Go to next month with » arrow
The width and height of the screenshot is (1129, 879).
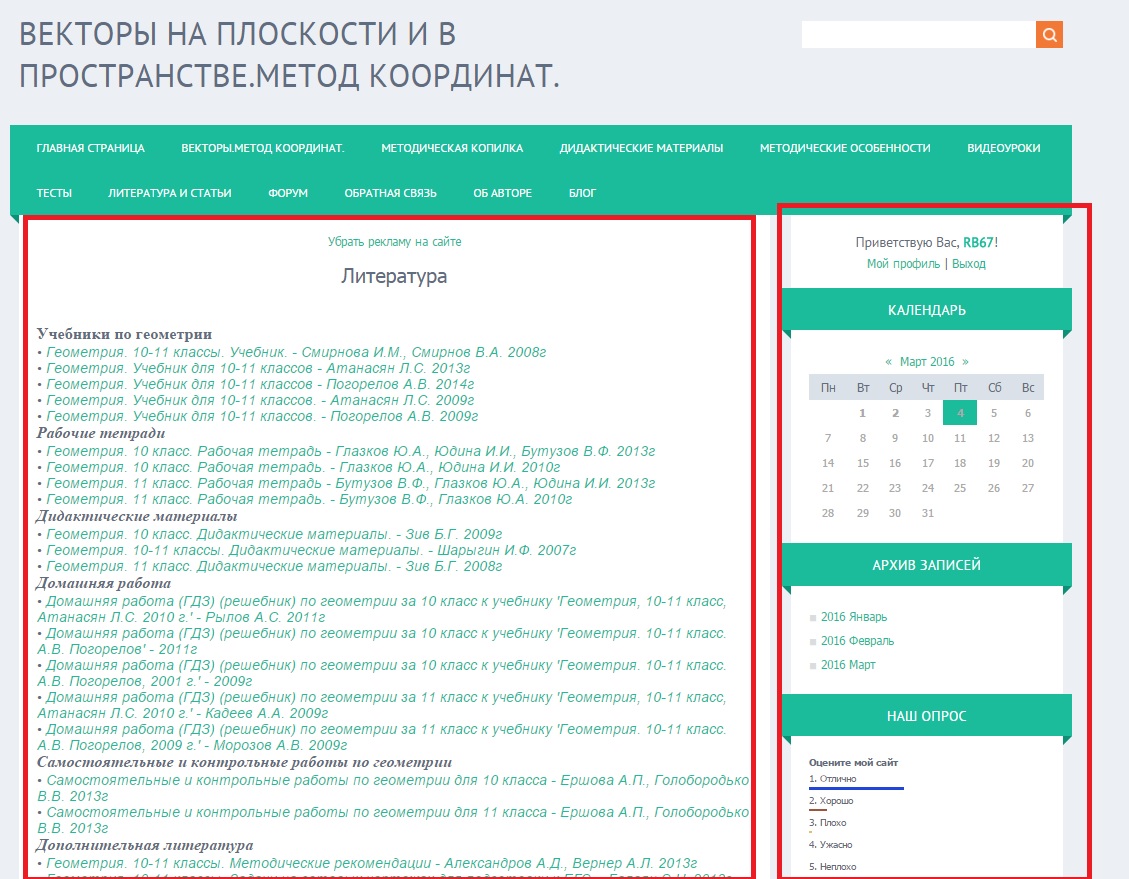[965, 361]
